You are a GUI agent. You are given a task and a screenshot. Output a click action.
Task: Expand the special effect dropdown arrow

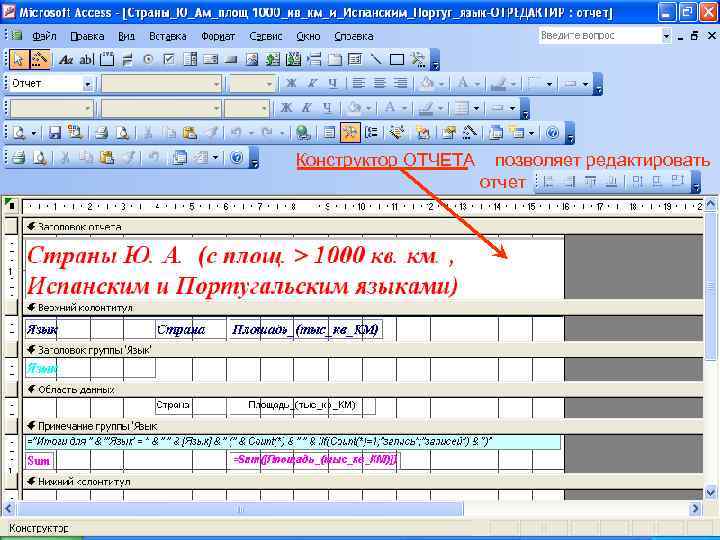pos(585,84)
